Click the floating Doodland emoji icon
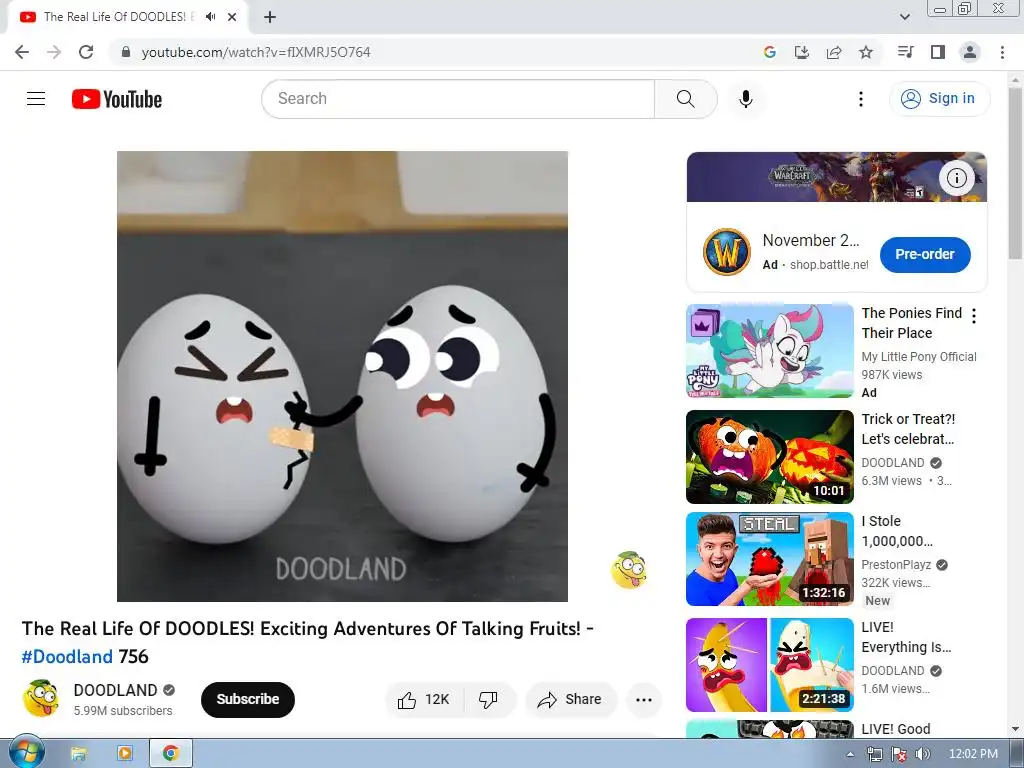Screen dimensions: 1024x768 click(x=629, y=569)
